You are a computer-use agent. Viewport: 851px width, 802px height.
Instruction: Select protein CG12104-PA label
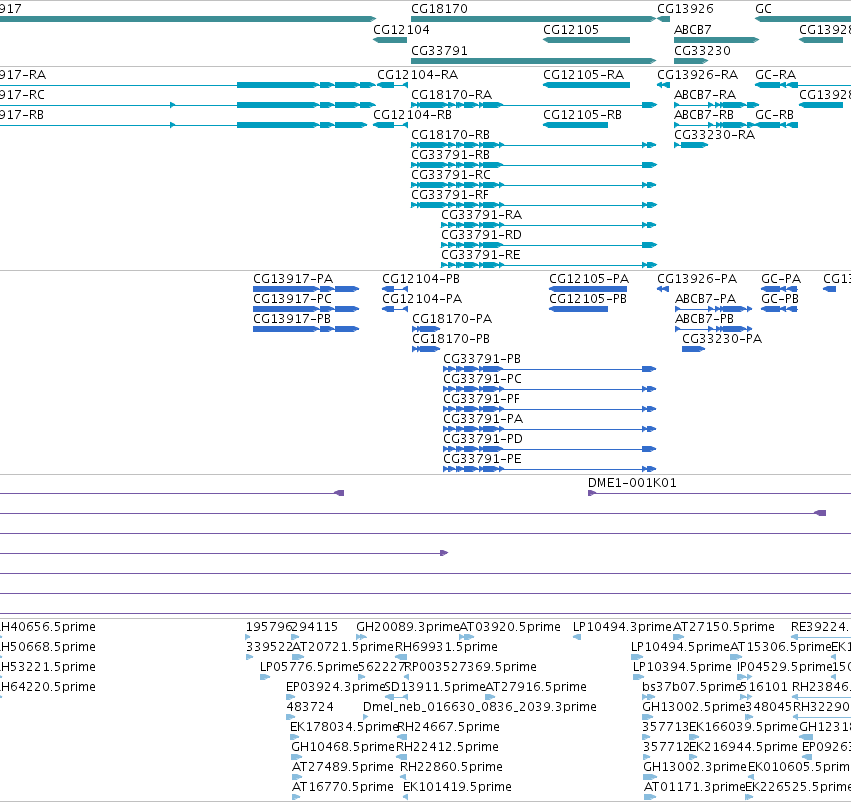[422, 298]
